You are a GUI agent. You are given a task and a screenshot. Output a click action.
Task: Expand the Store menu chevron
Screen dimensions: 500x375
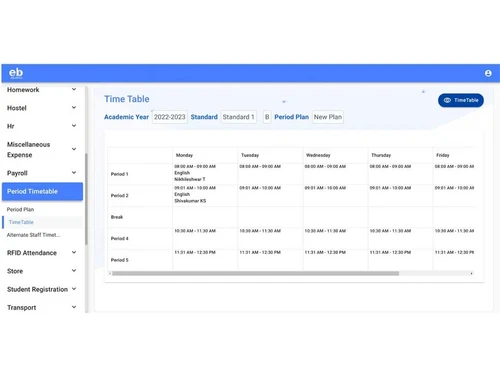(74, 270)
